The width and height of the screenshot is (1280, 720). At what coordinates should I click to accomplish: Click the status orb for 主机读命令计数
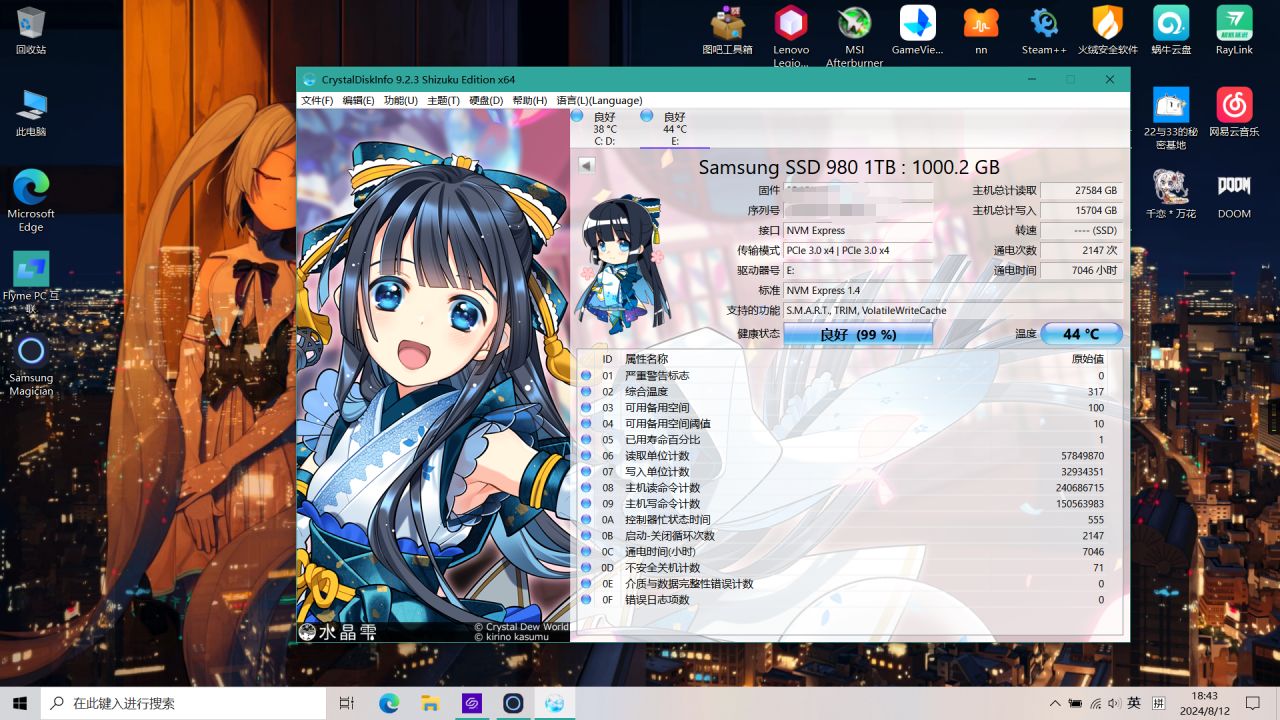click(x=586, y=488)
